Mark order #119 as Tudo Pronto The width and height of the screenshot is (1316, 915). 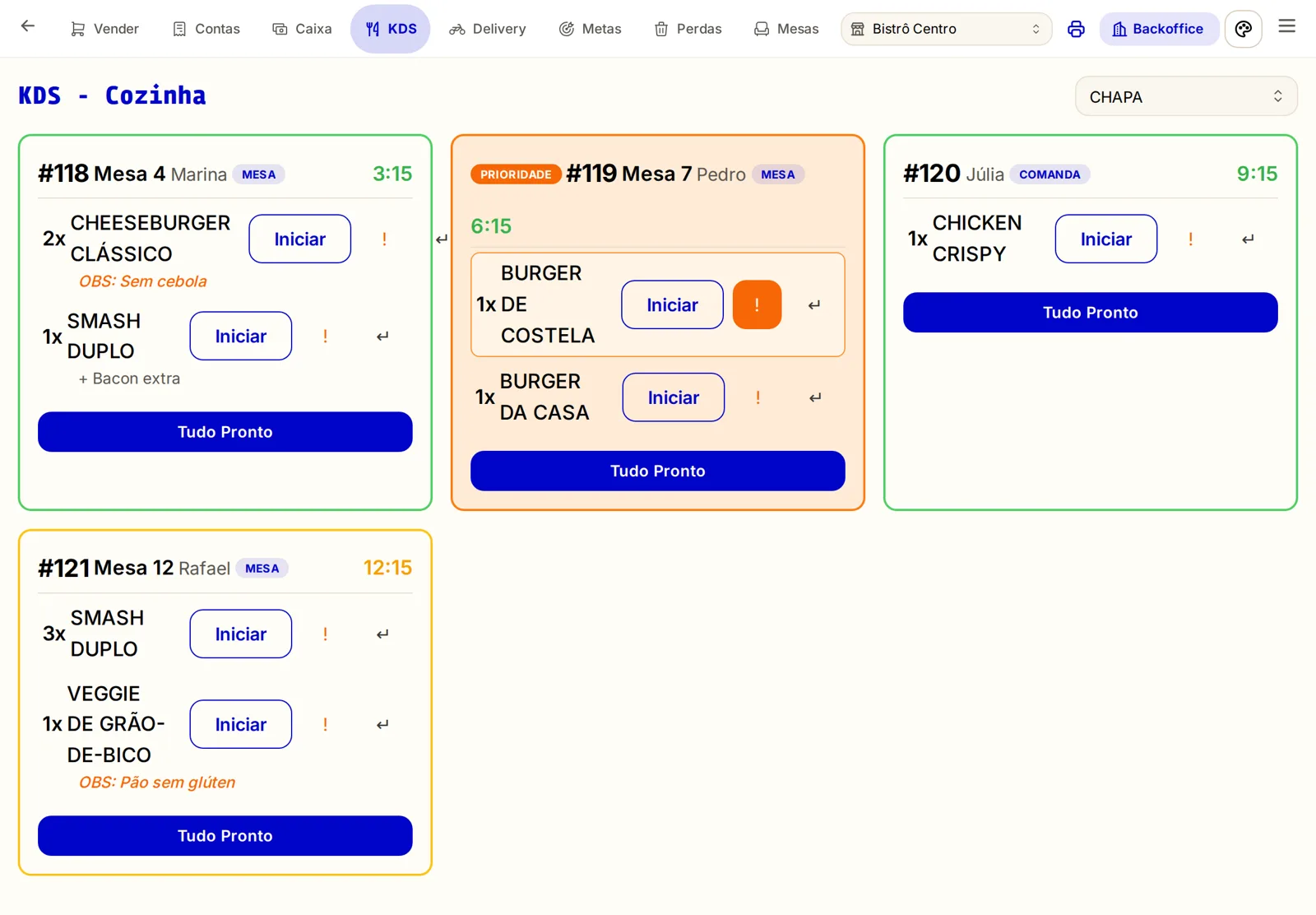point(658,471)
